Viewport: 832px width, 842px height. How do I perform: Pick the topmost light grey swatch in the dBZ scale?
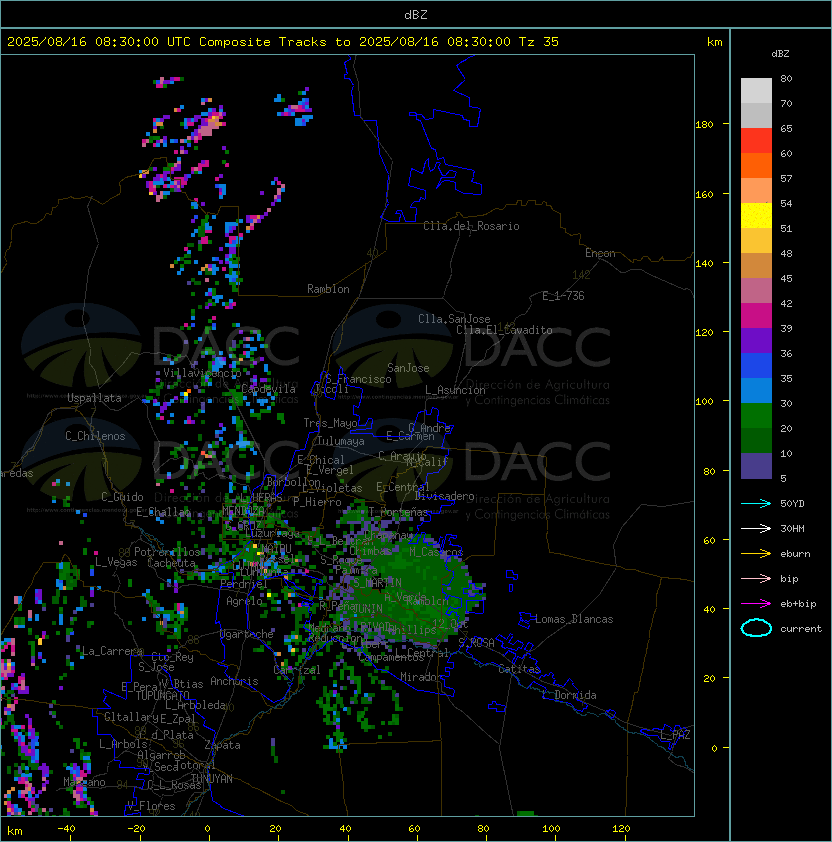756,91
